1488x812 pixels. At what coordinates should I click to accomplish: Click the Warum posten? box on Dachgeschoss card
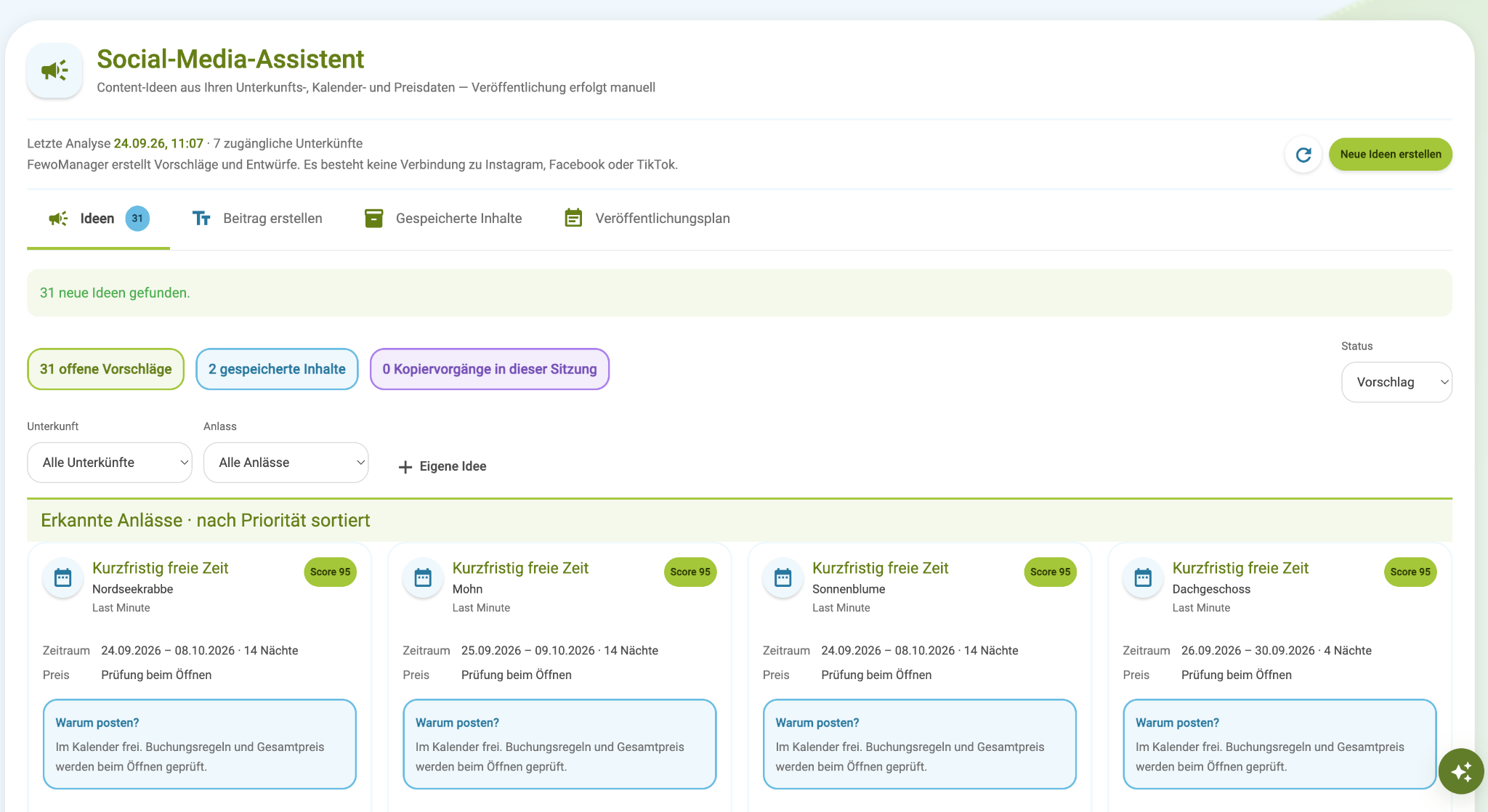[x=1279, y=744]
